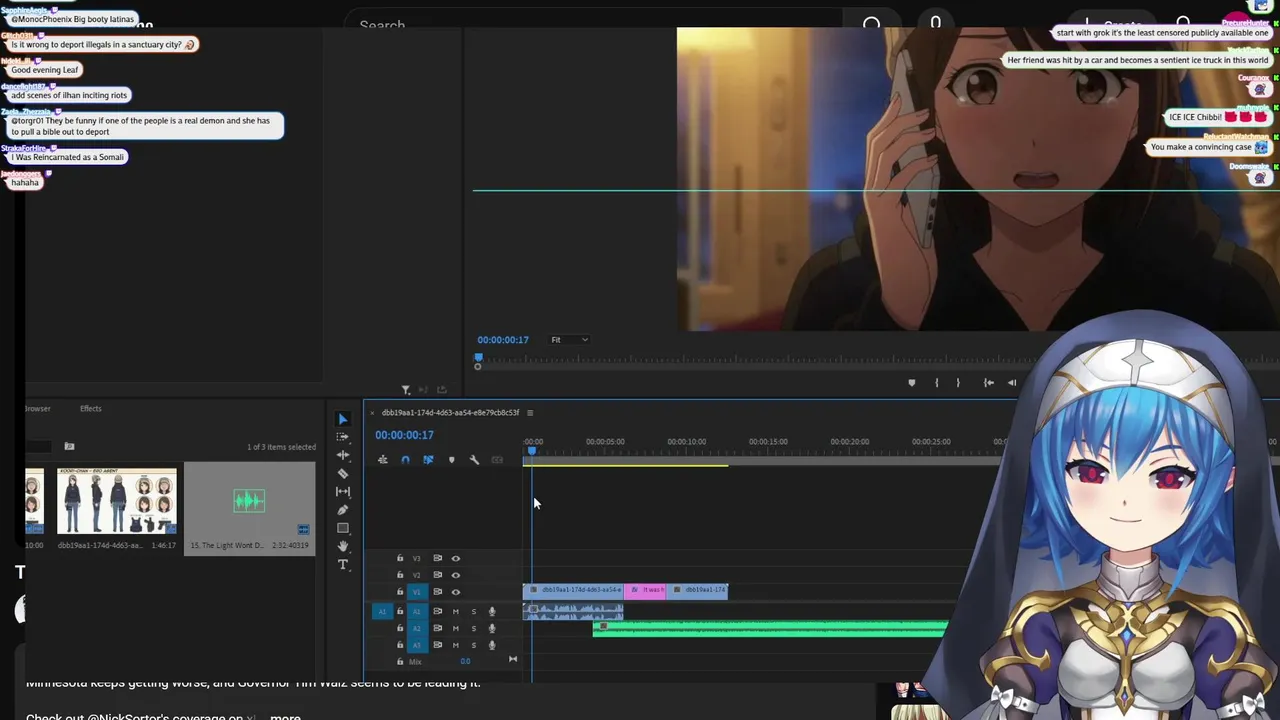Mute audio track A3

click(456, 645)
